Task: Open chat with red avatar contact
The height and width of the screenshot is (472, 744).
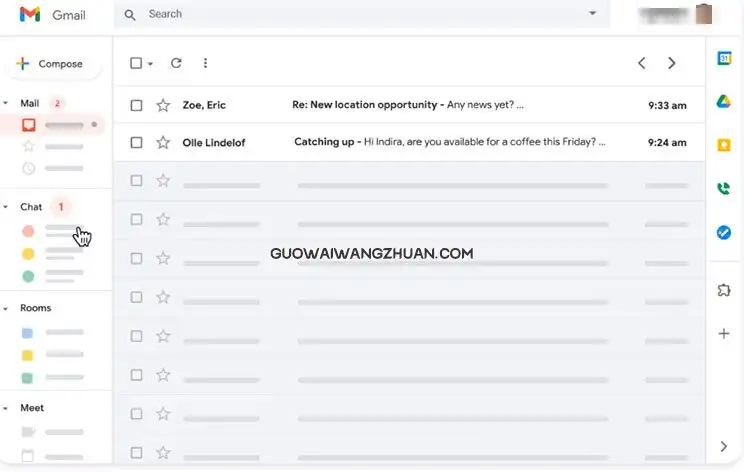Action: coord(28,231)
